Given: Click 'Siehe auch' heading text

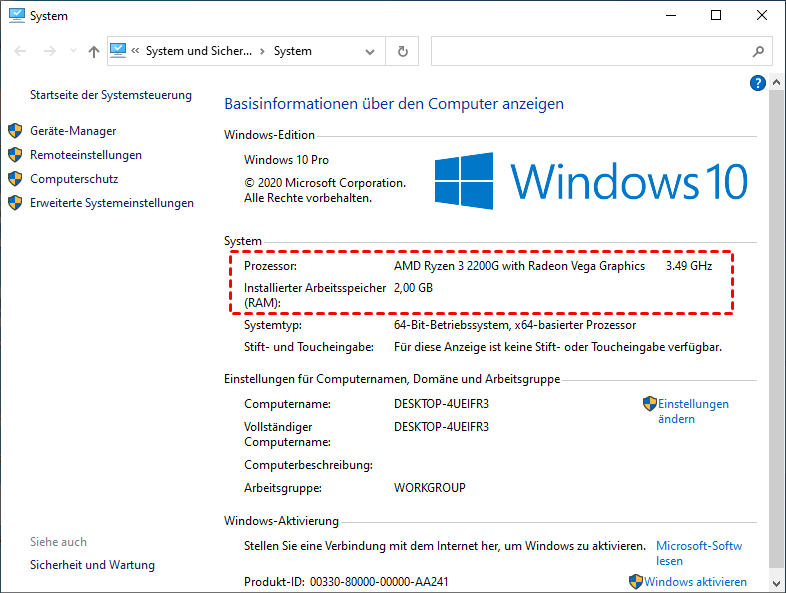Looking at the screenshot, I should [x=58, y=542].
